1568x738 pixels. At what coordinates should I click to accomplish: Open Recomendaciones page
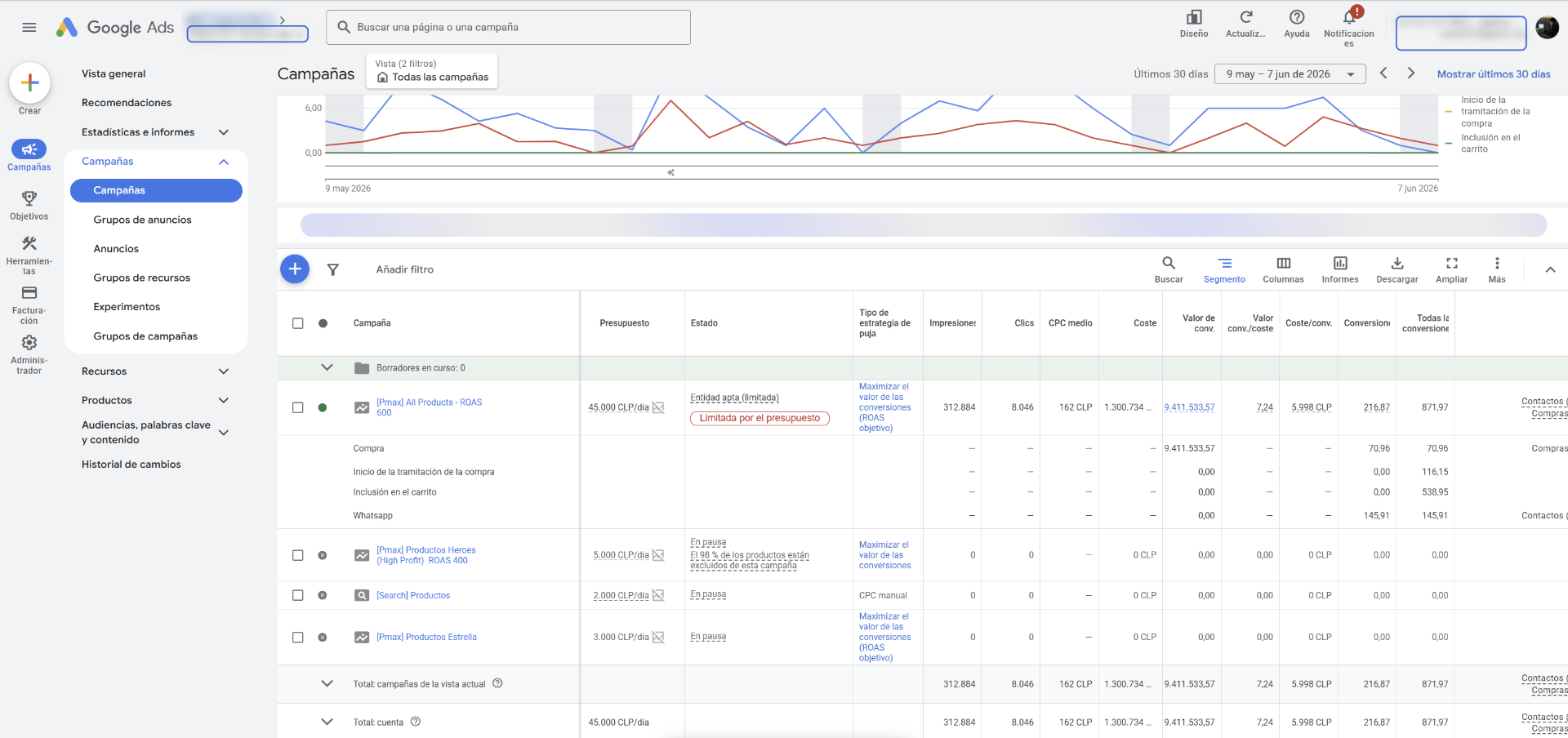[127, 103]
